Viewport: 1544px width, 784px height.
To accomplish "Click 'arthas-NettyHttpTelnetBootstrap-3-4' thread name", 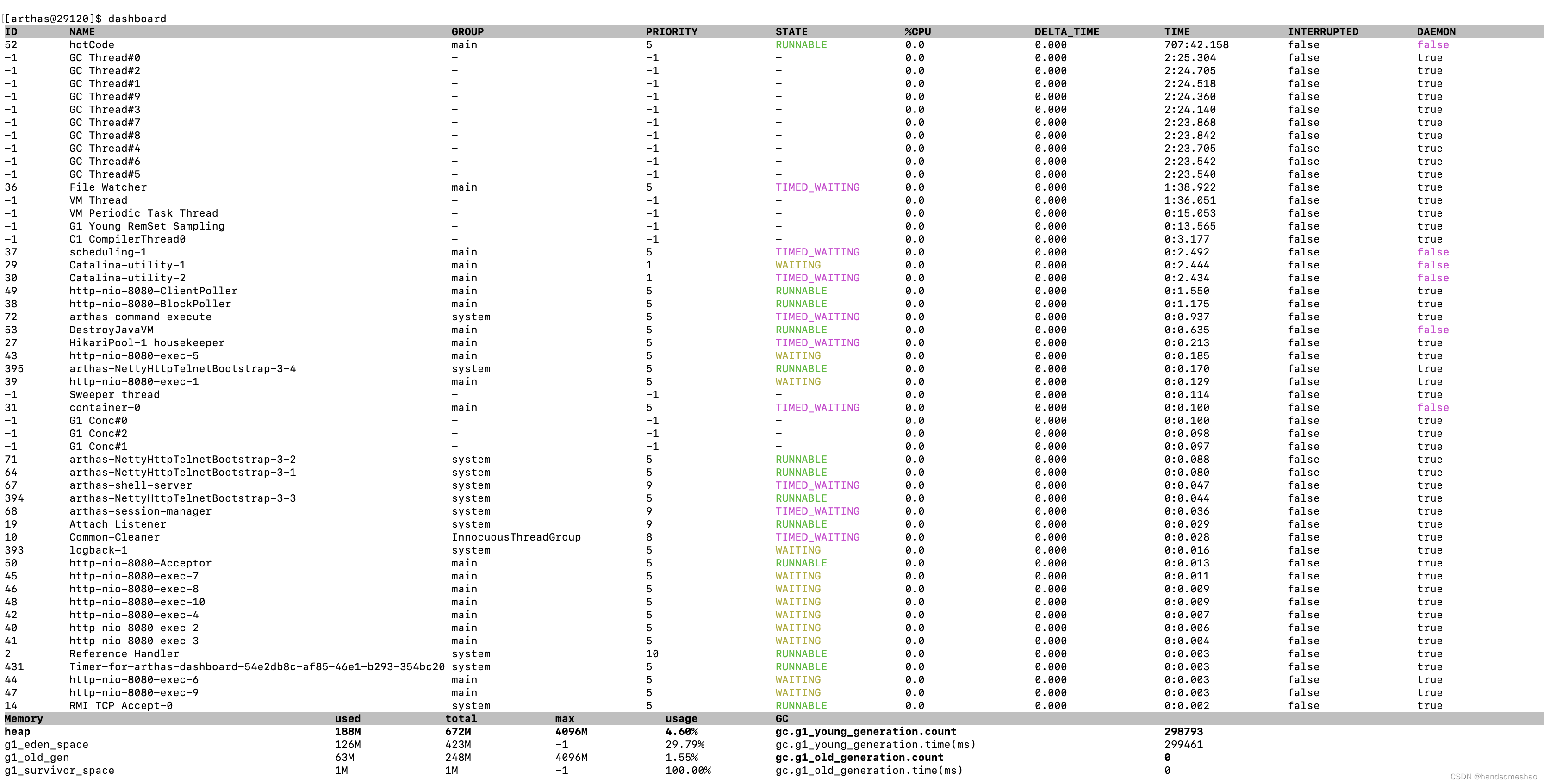I will [x=183, y=368].
